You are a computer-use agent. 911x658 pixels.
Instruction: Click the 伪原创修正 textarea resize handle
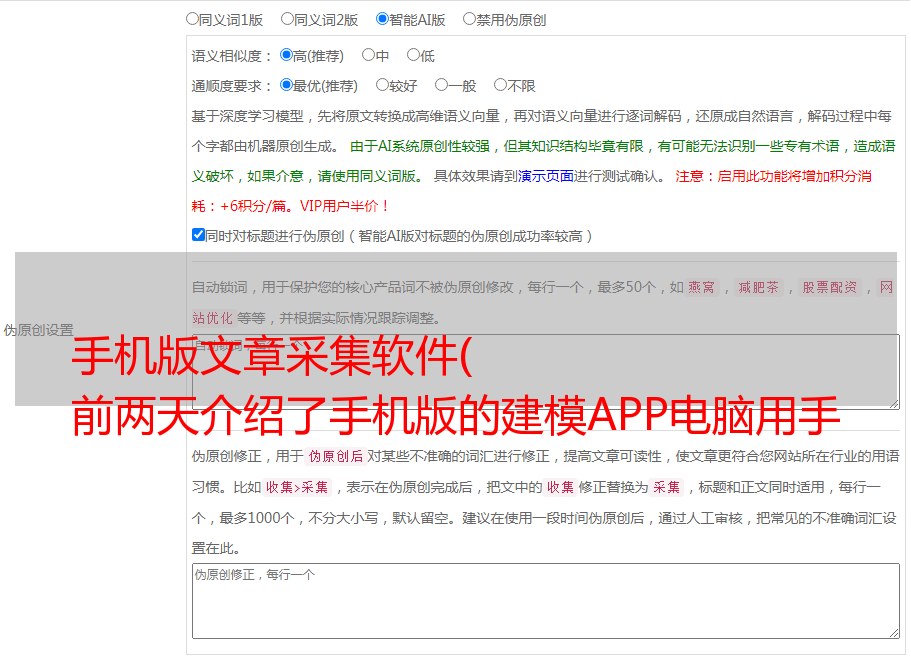(894, 633)
